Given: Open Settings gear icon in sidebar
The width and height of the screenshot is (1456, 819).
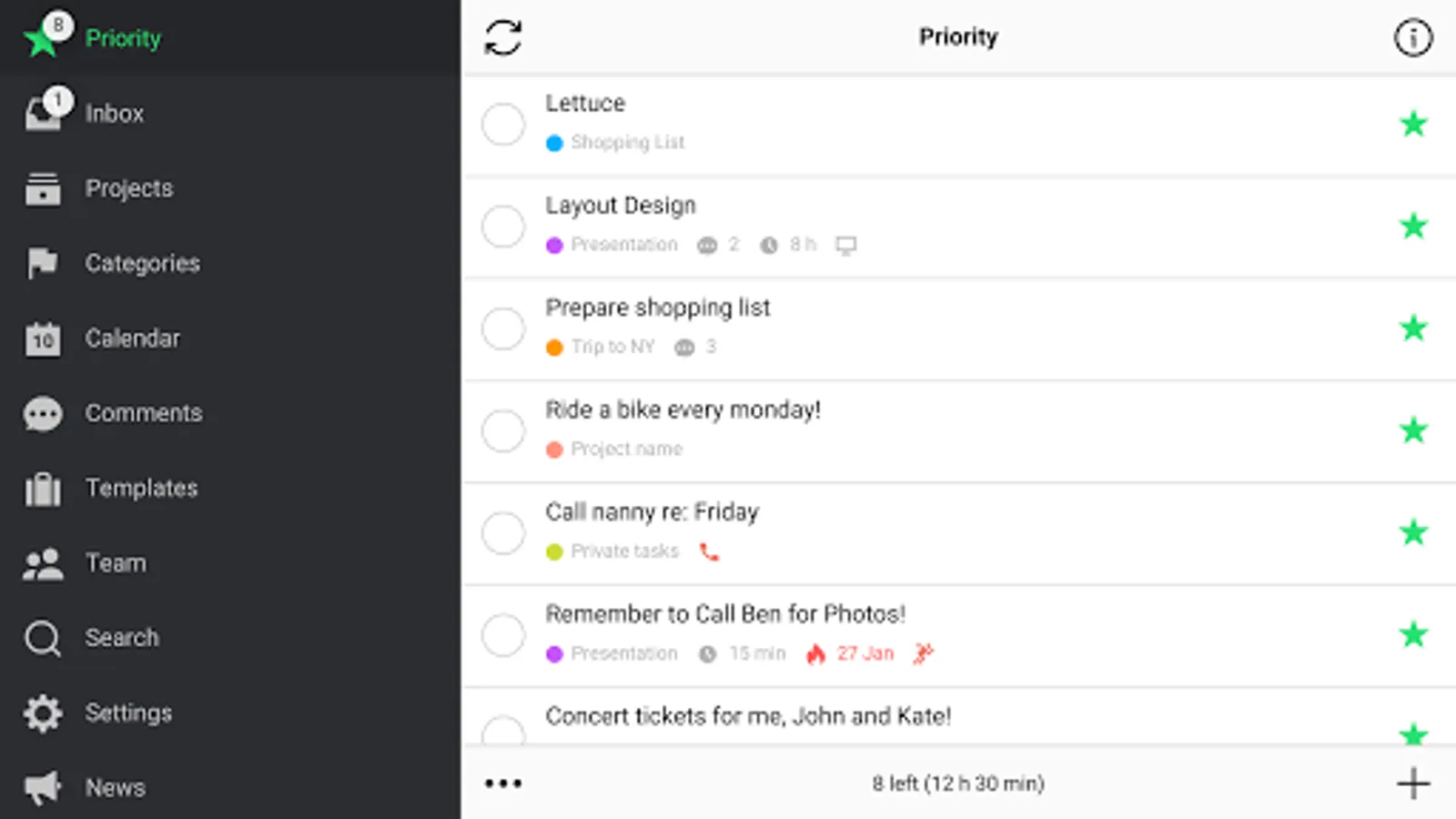Looking at the screenshot, I should click(43, 713).
